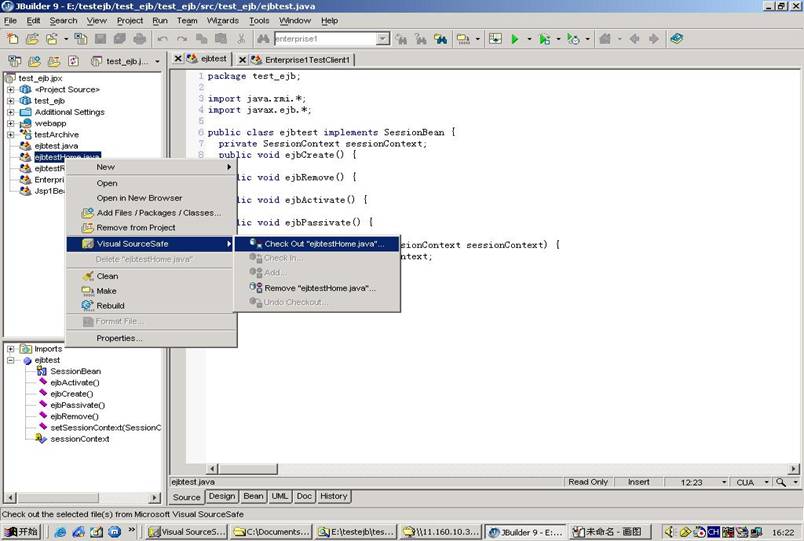The width and height of the screenshot is (804, 541).
Task: Open the Wizards menu
Action: pos(223,21)
